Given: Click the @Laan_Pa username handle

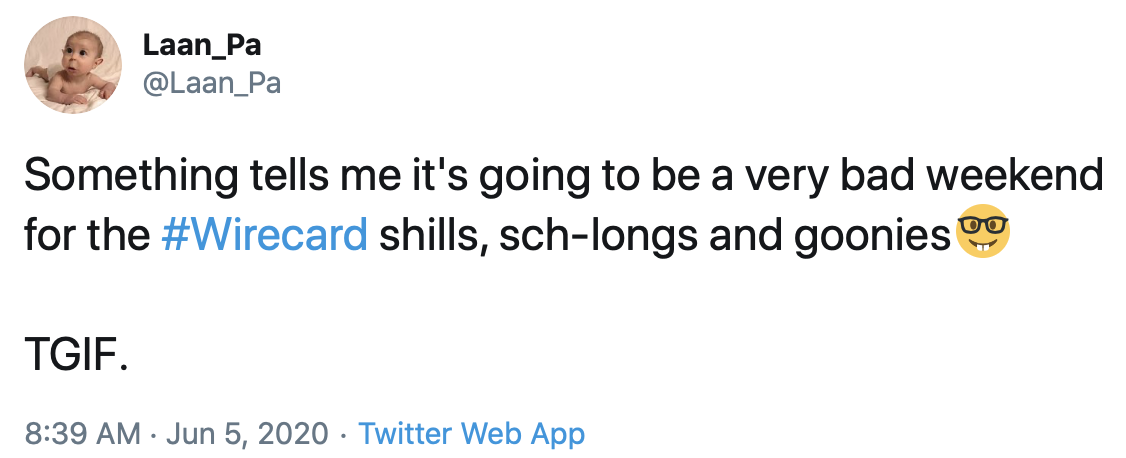Looking at the screenshot, I should pos(211,84).
